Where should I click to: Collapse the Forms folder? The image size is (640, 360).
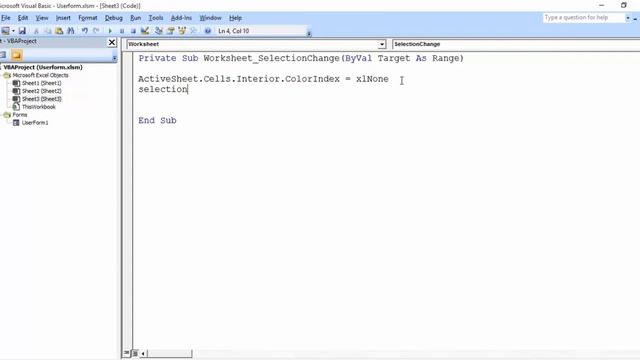(7, 115)
